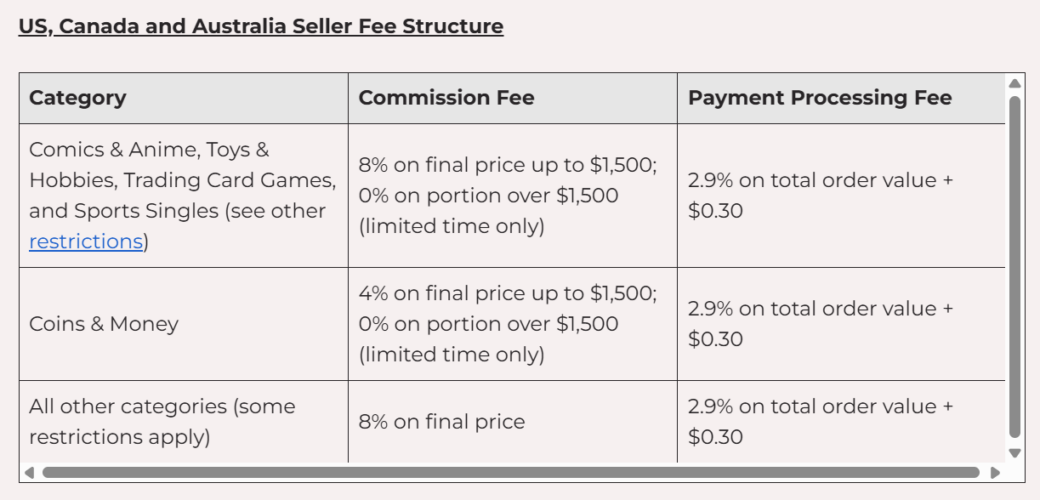Click the 4% on final price cell

pyautogui.click(x=513, y=324)
